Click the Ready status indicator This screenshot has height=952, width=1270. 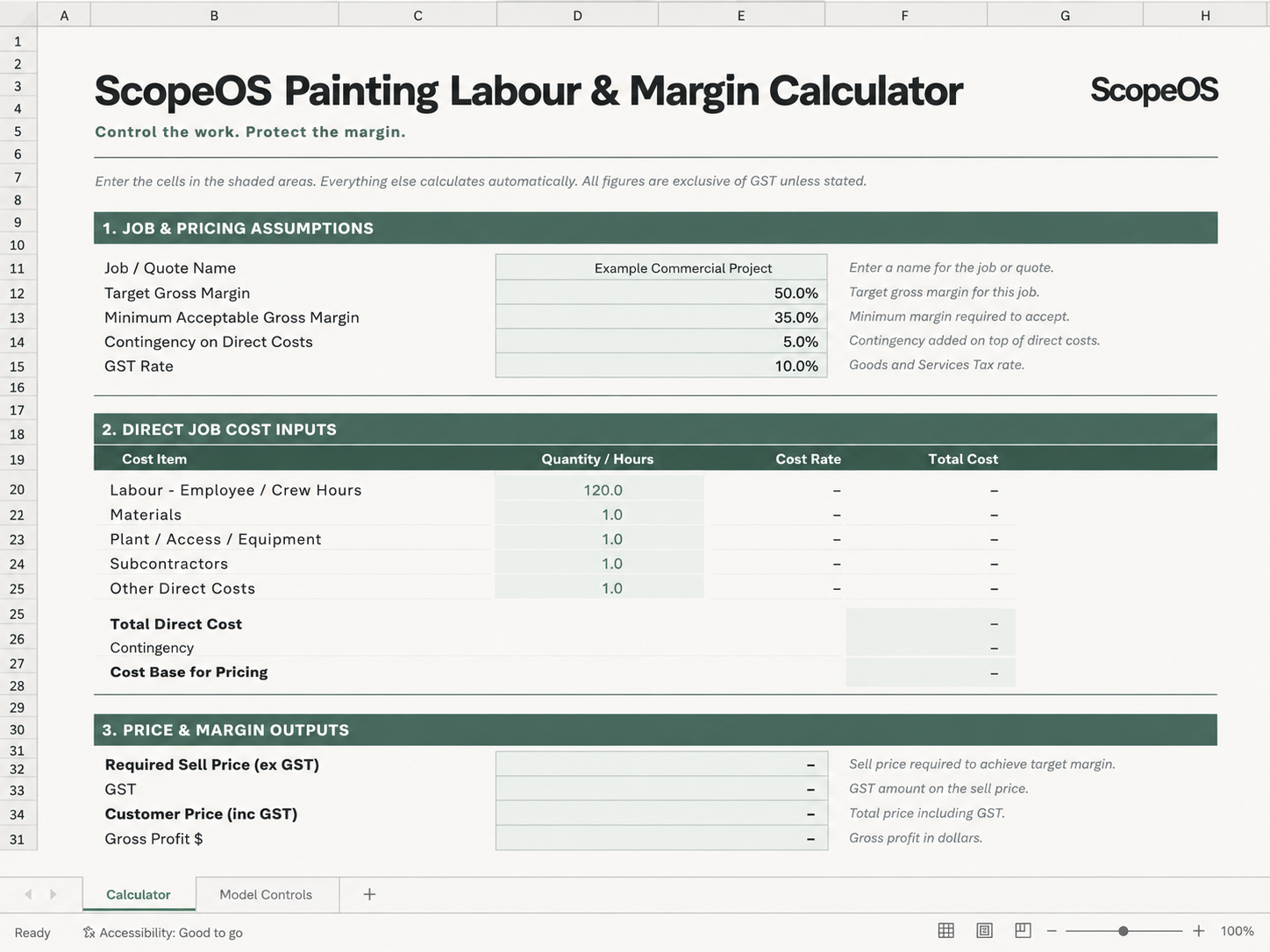32,933
